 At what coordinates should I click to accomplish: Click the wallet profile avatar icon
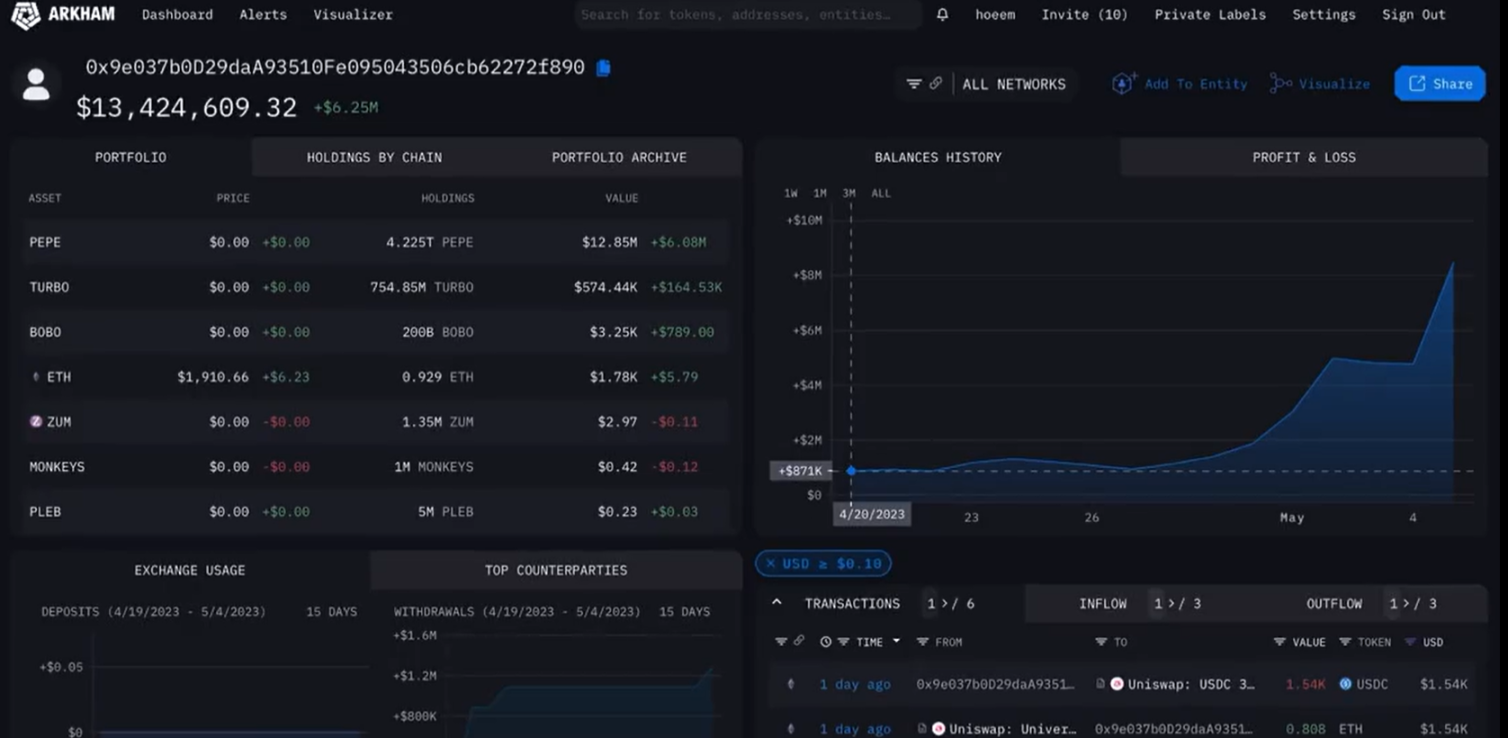coord(36,85)
